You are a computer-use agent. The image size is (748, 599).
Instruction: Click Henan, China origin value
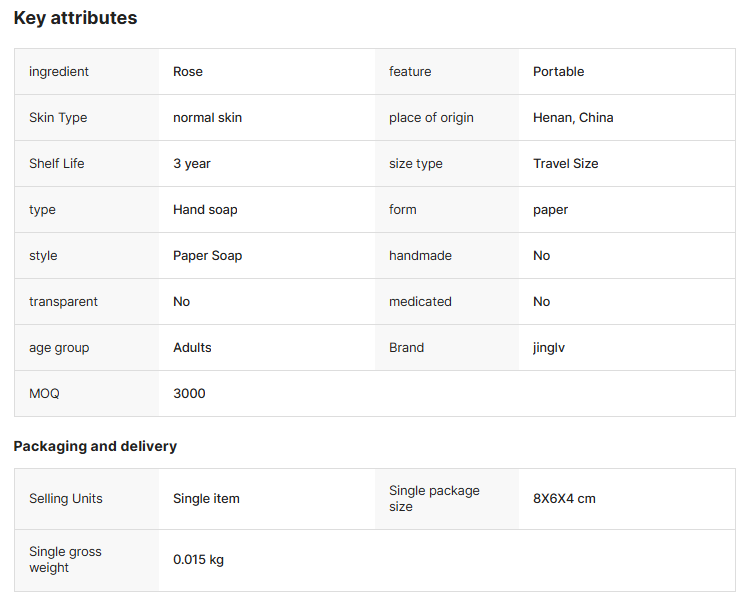point(573,118)
